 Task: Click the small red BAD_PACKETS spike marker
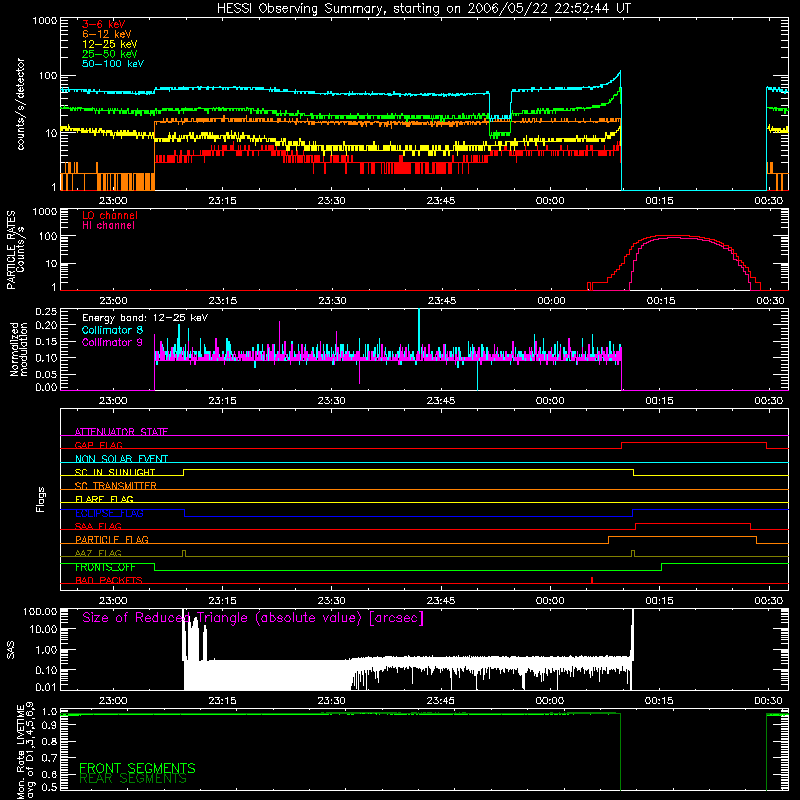click(592, 580)
